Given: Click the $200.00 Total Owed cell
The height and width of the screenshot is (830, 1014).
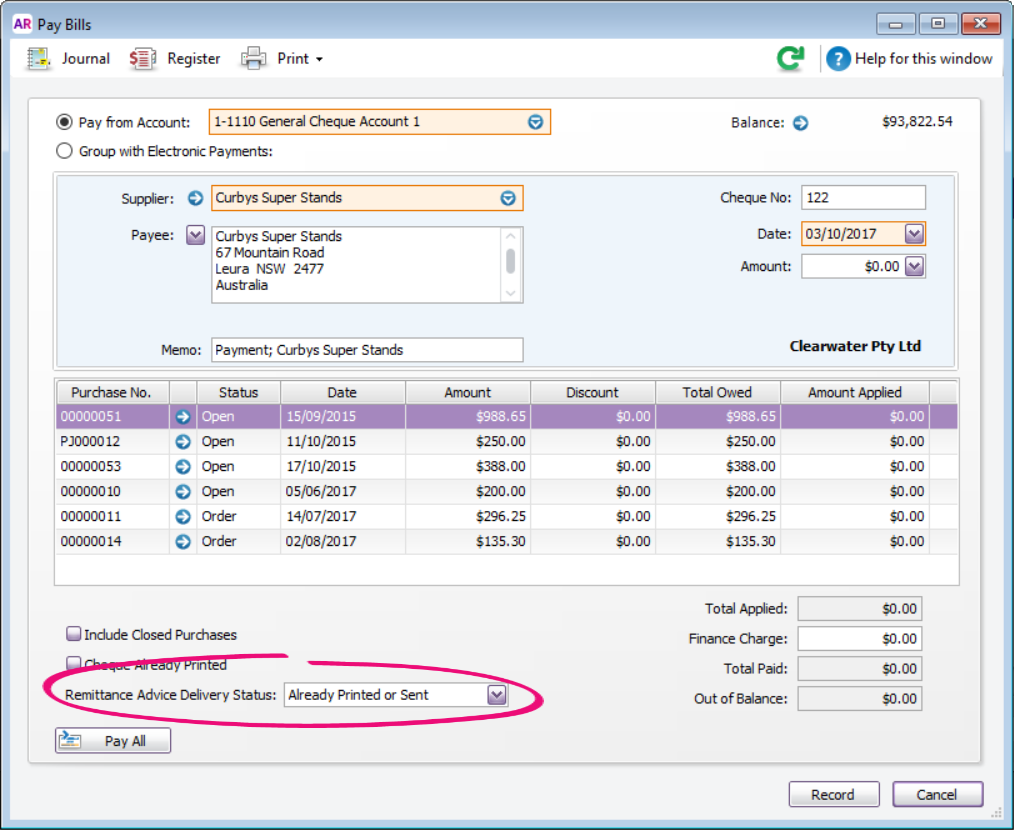Looking at the screenshot, I should [x=718, y=492].
